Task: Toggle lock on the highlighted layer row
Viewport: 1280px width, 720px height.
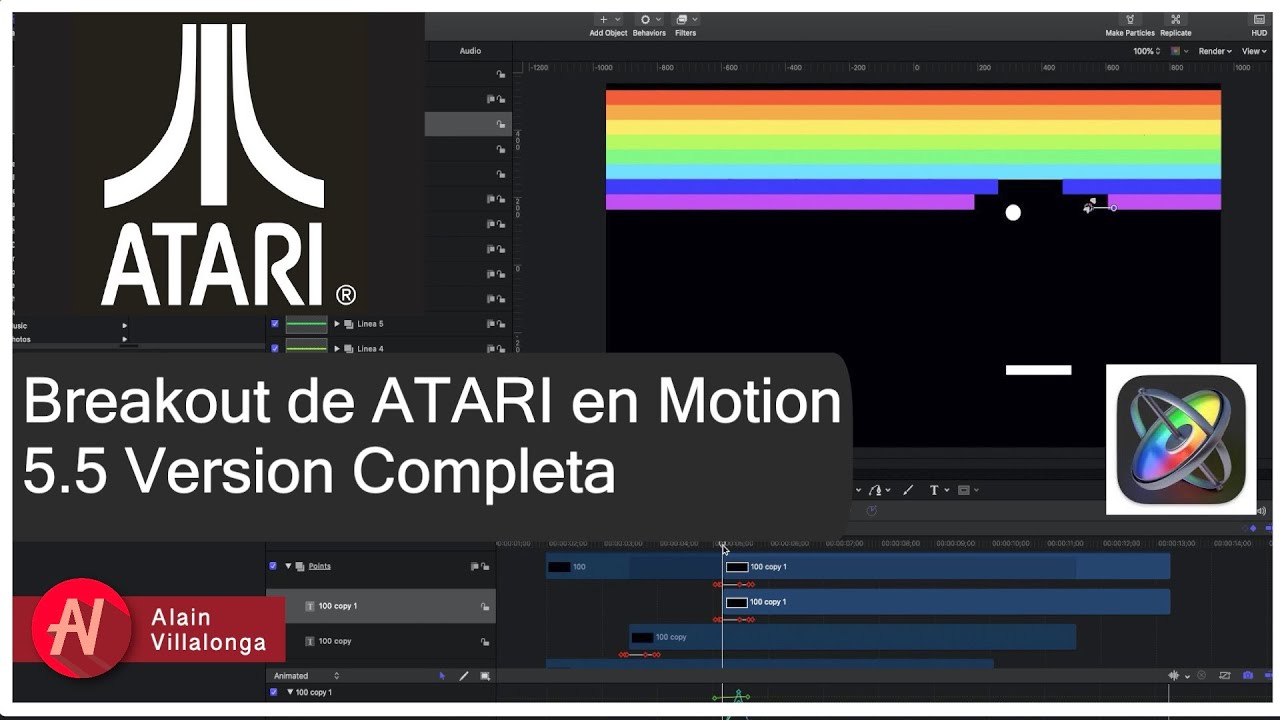Action: pyautogui.click(x=501, y=124)
